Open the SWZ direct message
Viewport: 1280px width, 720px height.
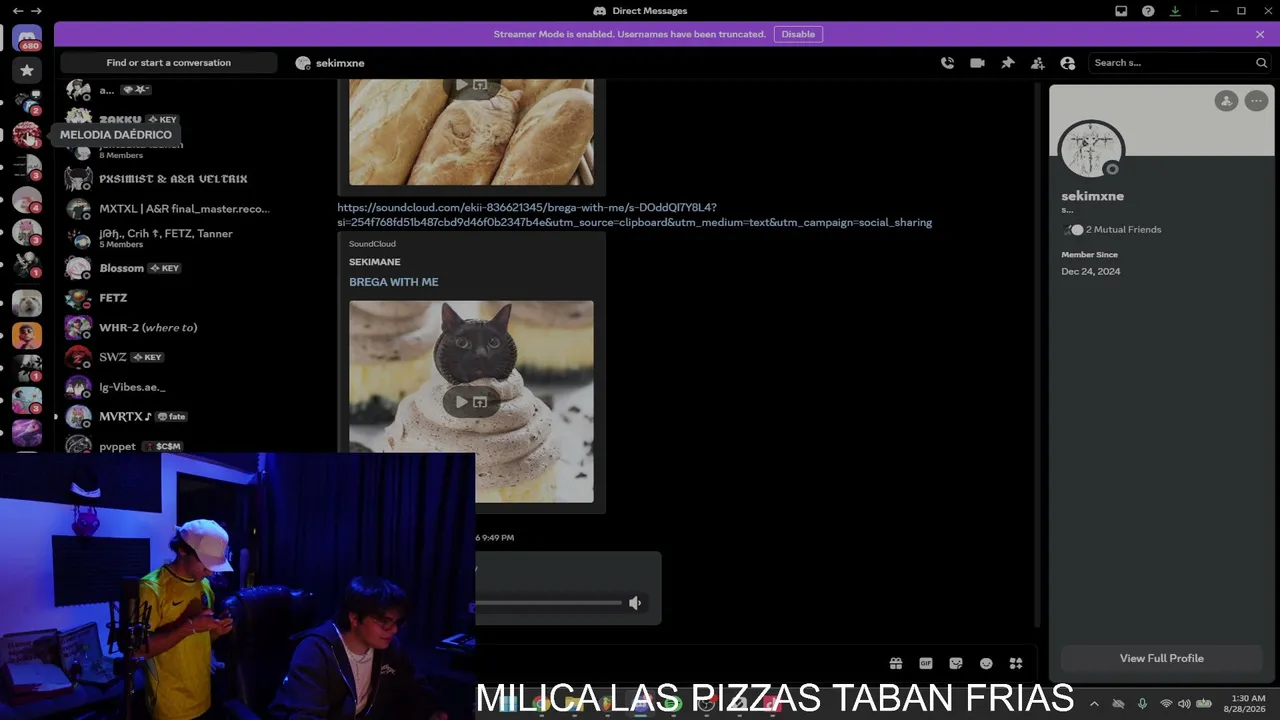point(168,357)
